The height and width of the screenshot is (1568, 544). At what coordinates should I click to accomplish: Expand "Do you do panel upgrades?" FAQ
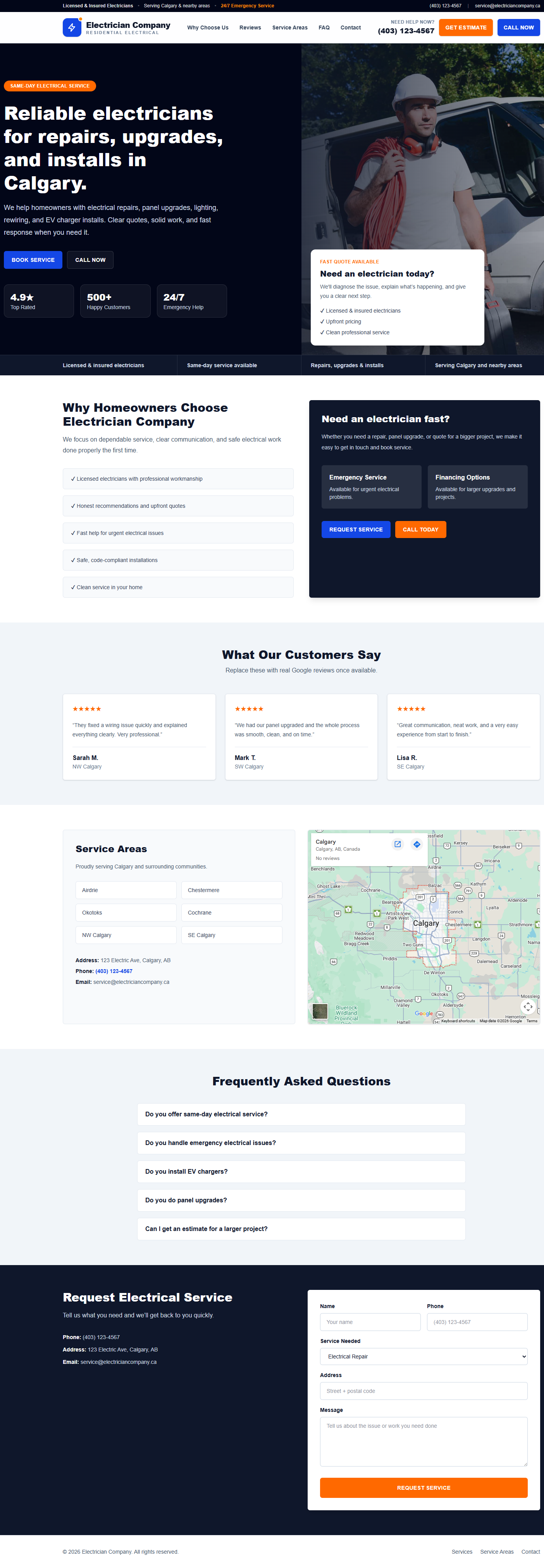(x=301, y=1200)
